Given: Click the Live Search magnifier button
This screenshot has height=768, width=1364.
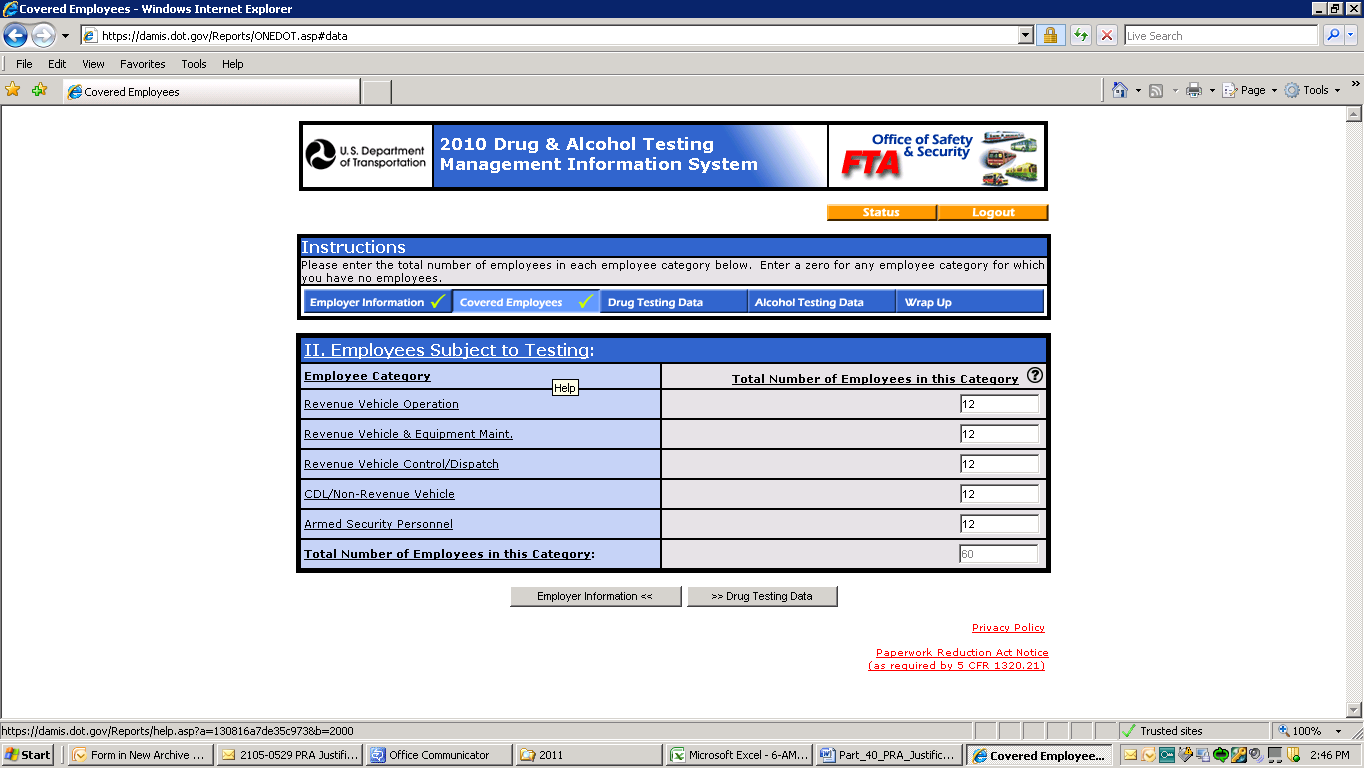Looking at the screenshot, I should (x=1332, y=35).
